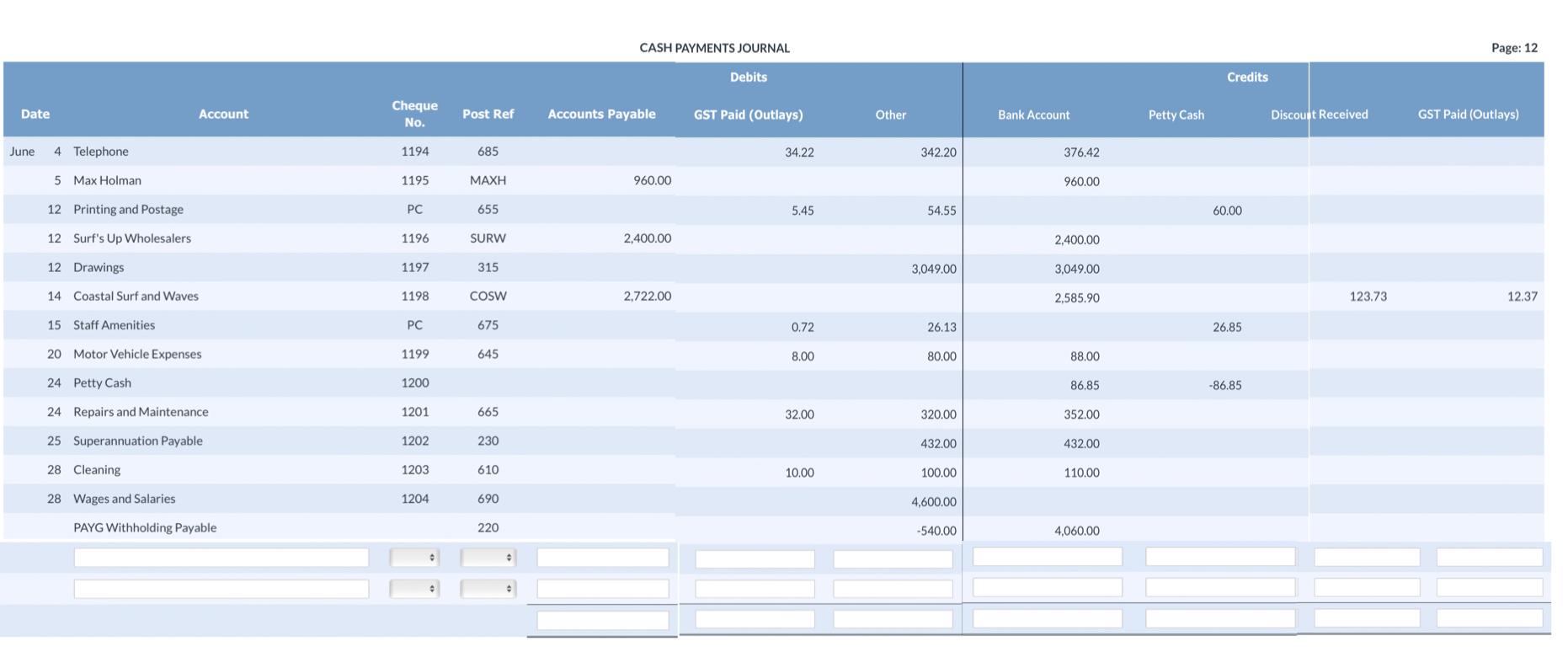Click the Other debit total input

[x=893, y=619]
